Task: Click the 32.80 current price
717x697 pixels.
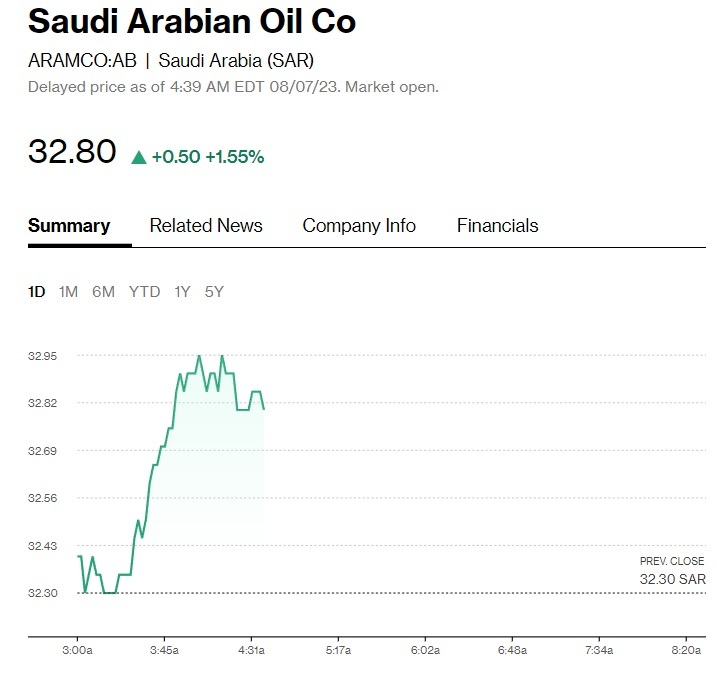Action: (72, 153)
